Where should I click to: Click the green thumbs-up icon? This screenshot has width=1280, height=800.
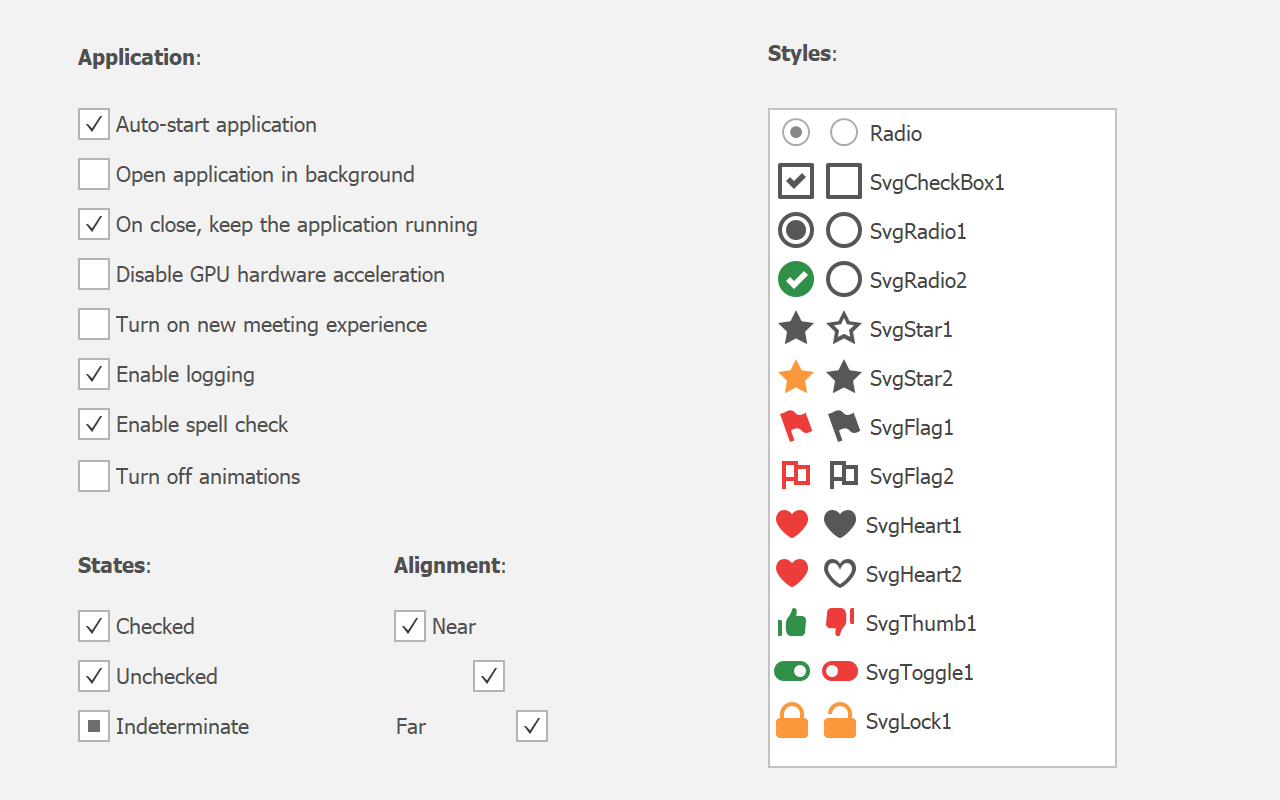coord(792,623)
